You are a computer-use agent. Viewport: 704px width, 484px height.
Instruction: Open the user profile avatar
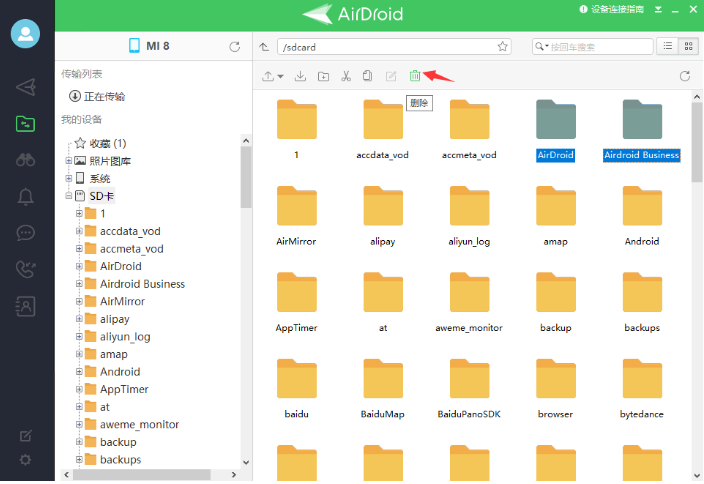[25, 34]
